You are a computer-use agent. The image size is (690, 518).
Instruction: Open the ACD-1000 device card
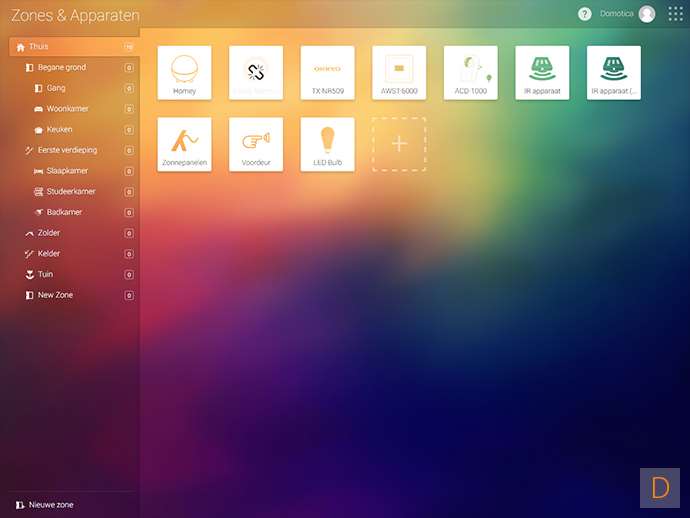point(471,73)
